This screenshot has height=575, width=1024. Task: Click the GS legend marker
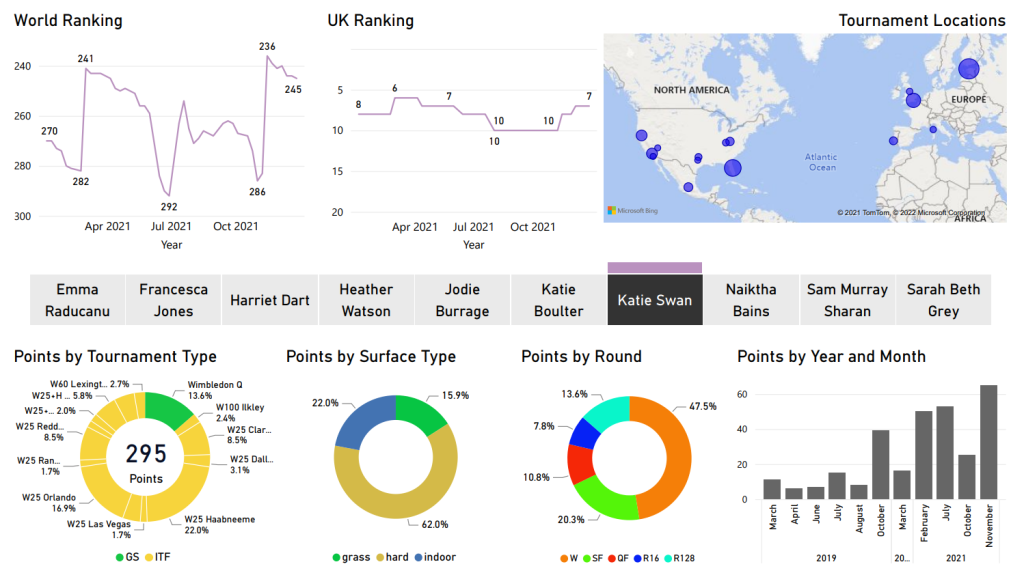click(x=120, y=557)
